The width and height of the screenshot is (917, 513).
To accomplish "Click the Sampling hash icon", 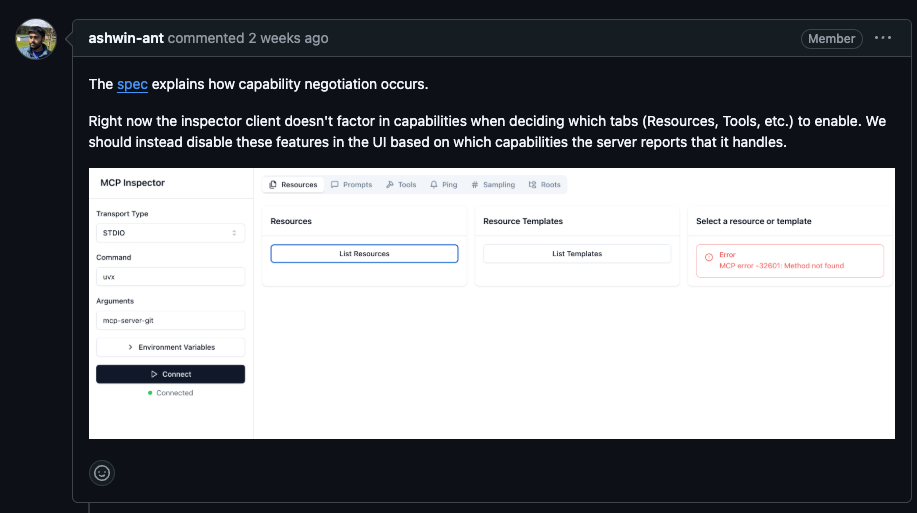I will tap(475, 185).
